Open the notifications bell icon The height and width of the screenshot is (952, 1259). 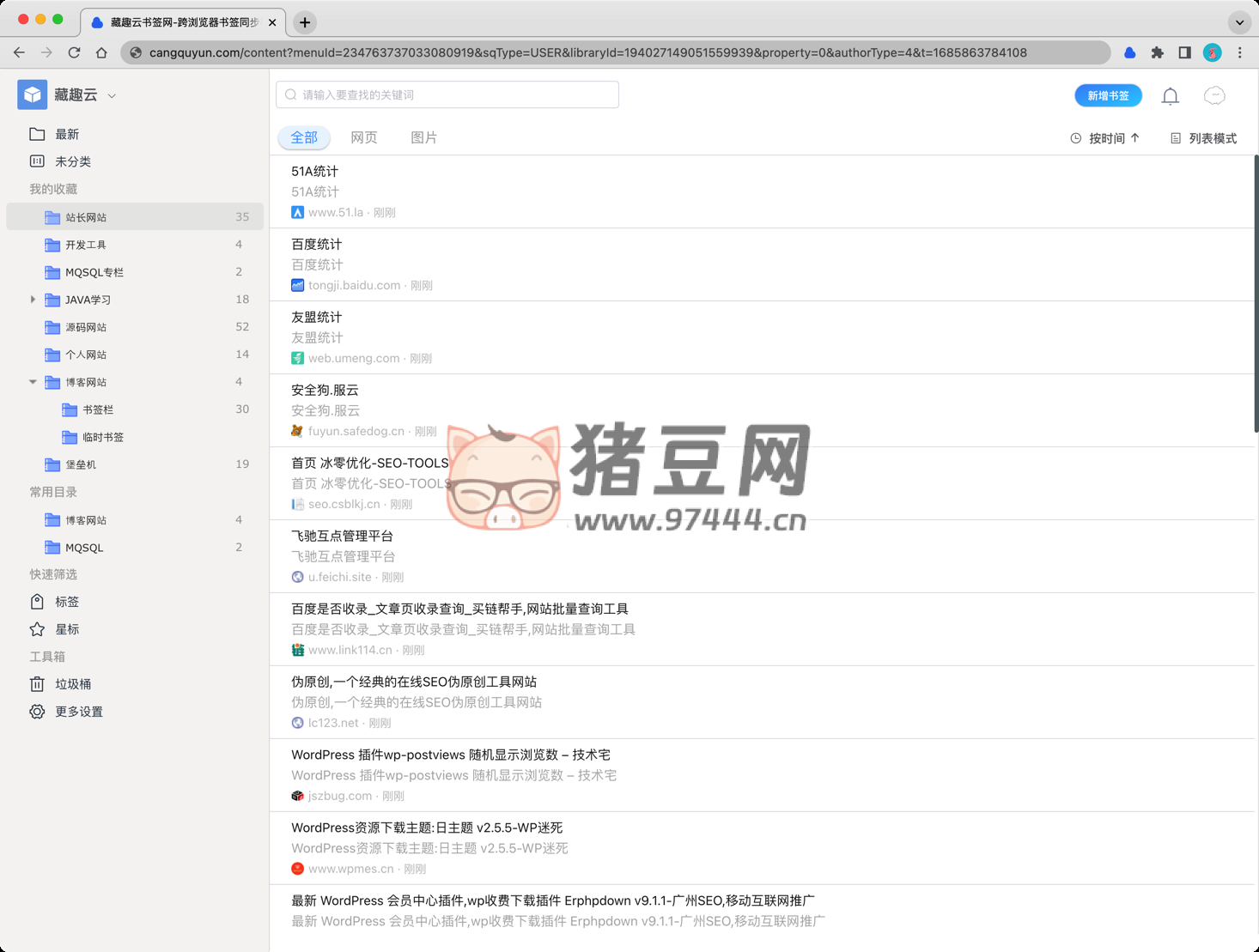[1171, 96]
